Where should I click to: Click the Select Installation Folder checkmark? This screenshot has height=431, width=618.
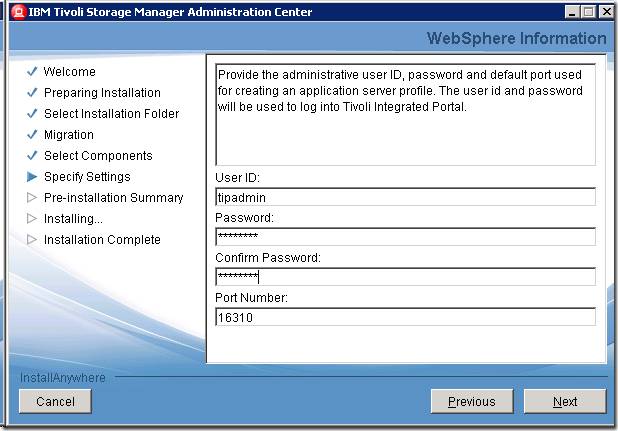tap(32, 114)
